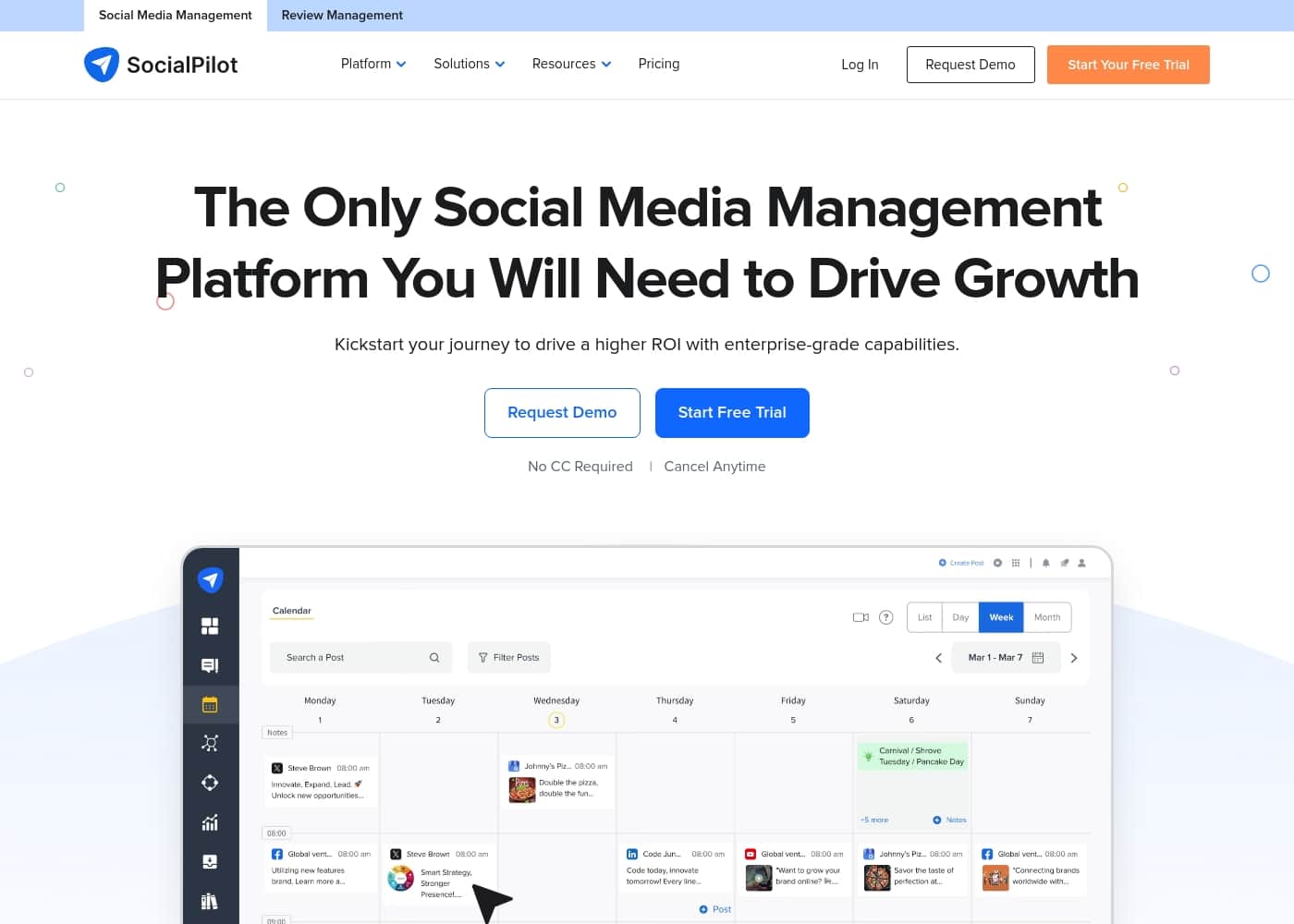Switch calendar to List view

tap(924, 617)
